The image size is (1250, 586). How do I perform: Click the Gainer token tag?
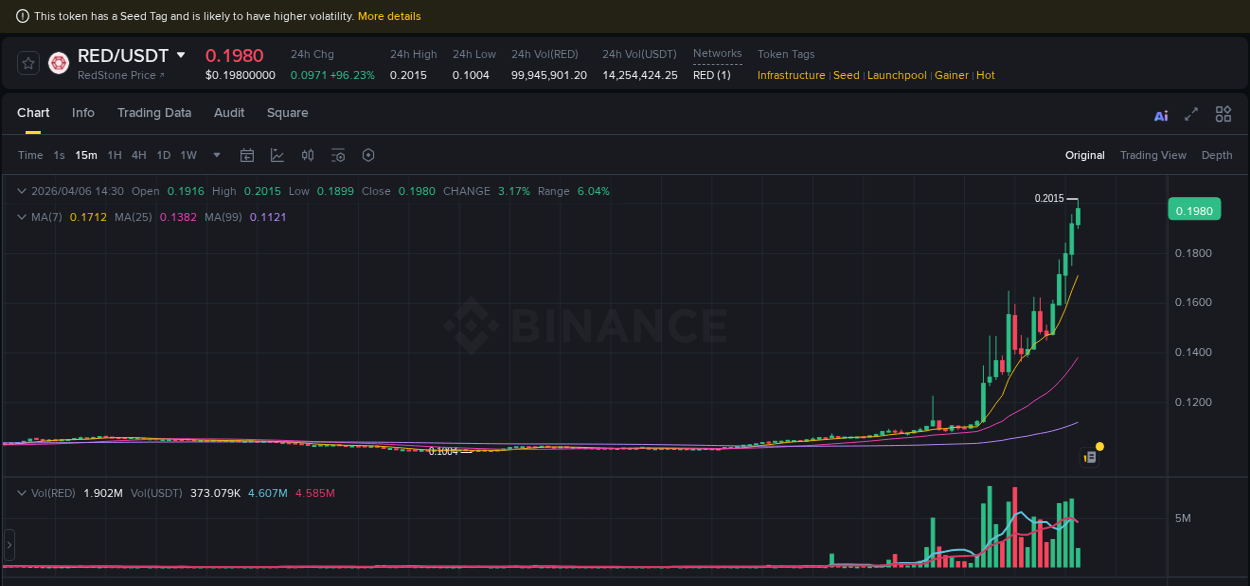pos(952,75)
